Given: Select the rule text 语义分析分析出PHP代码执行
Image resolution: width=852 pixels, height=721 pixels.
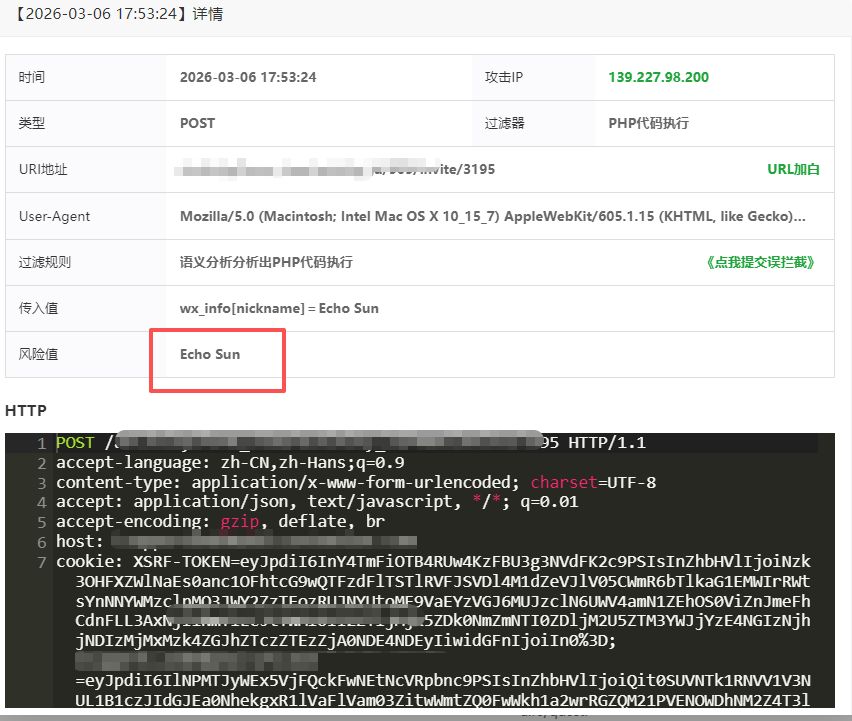Looking at the screenshot, I should click(266, 262).
